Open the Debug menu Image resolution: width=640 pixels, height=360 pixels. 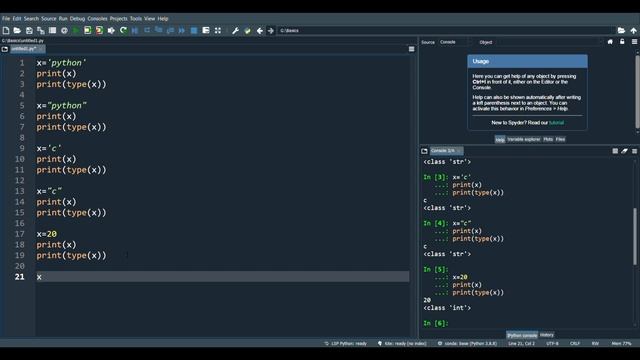tap(77, 19)
